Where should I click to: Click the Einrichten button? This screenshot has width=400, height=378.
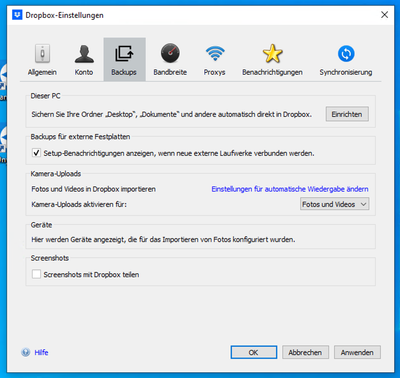point(347,114)
